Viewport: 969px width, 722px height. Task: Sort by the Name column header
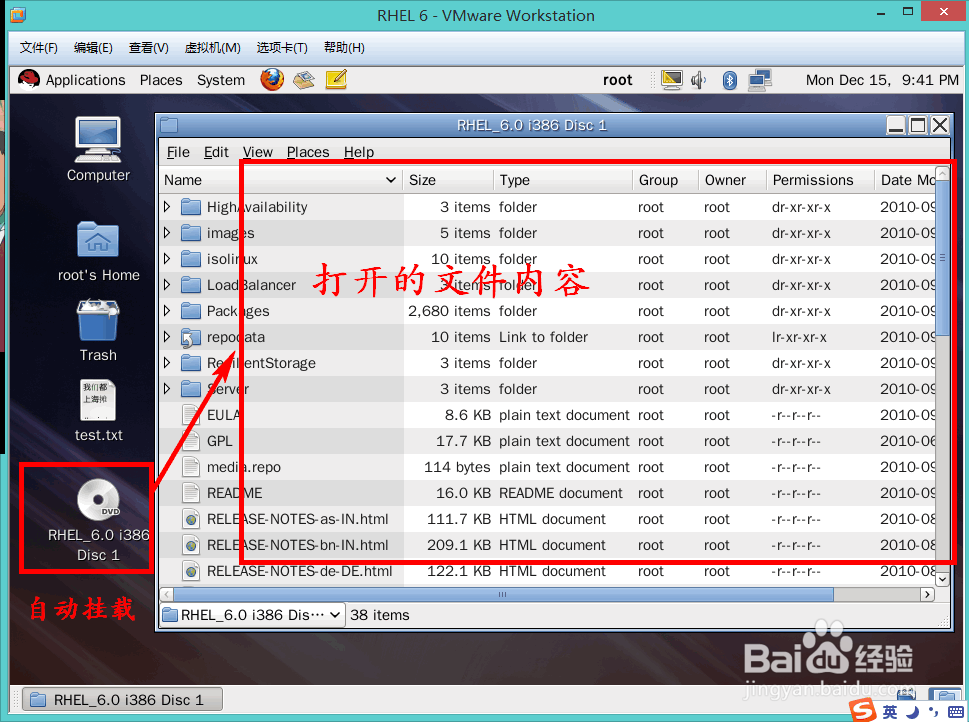(281, 180)
